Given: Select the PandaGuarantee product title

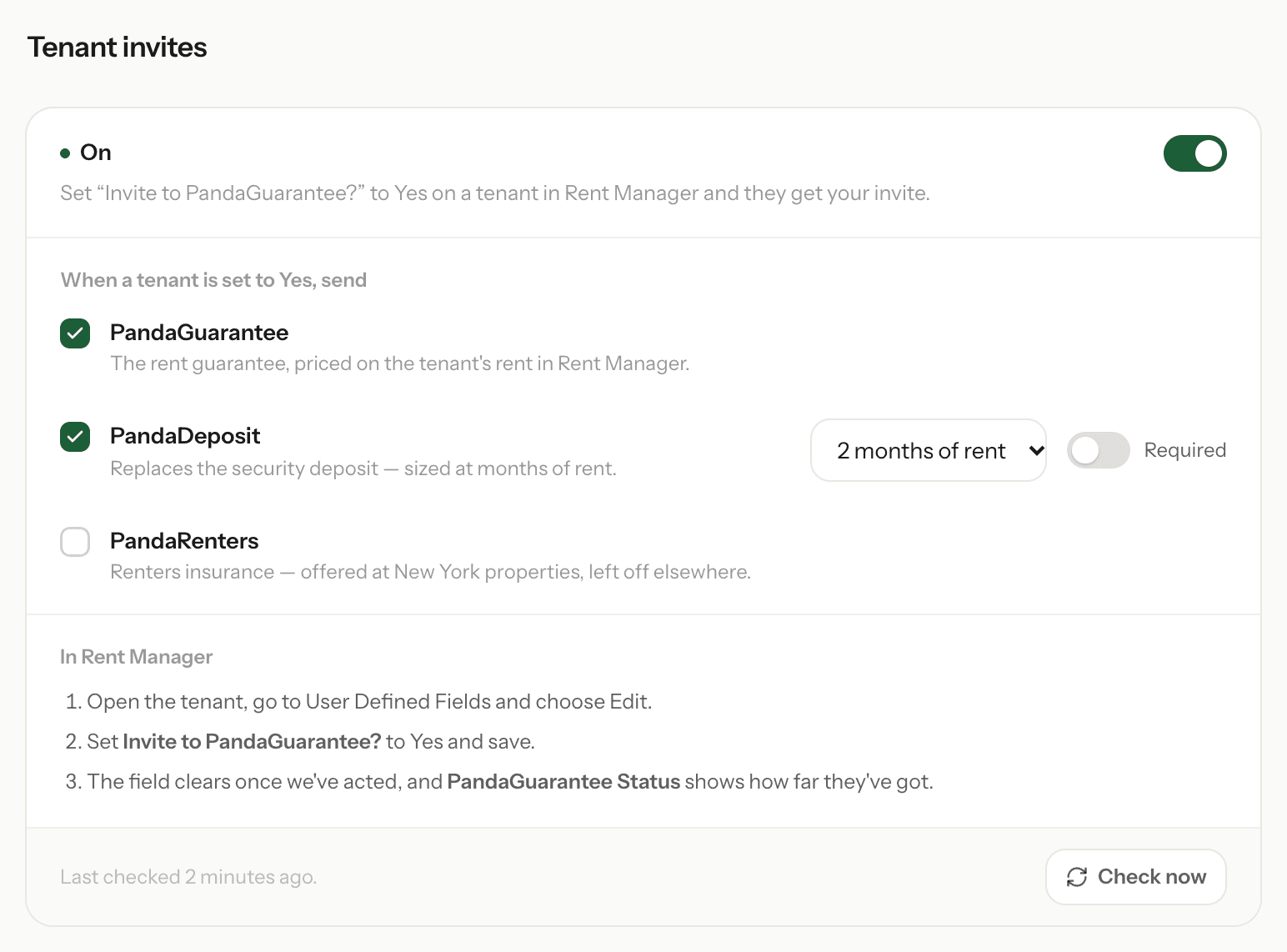Looking at the screenshot, I should pyautogui.click(x=199, y=333).
